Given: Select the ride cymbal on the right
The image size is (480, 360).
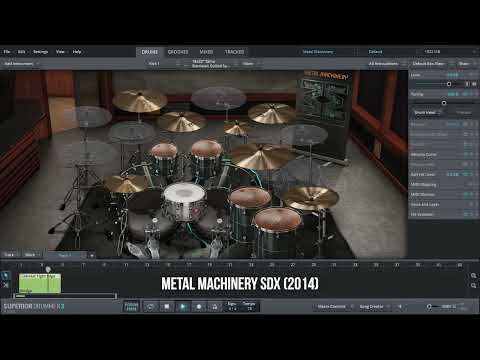Looking at the screenshot, I should [x=311, y=197].
